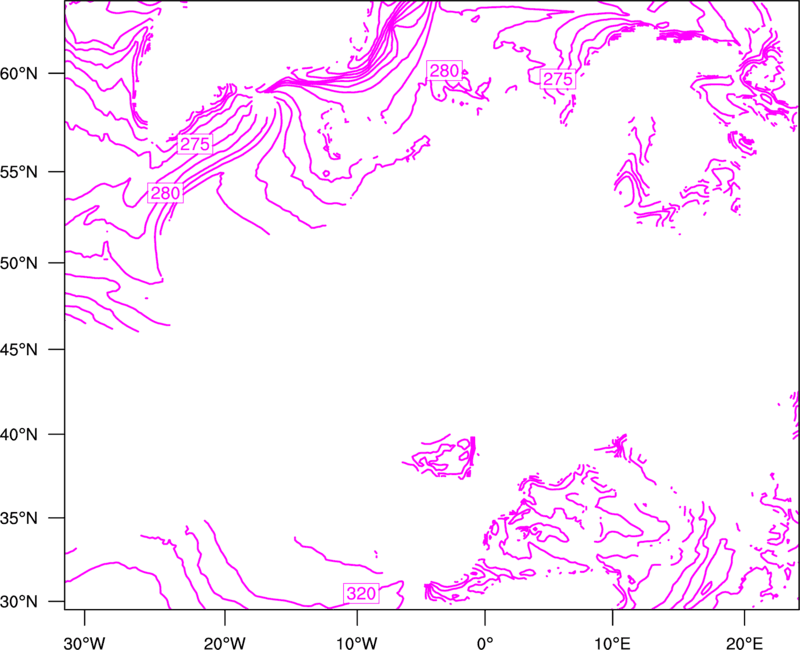The image size is (800, 650).
Task: Click the 280 contour label near 60°N
Action: click(444, 70)
